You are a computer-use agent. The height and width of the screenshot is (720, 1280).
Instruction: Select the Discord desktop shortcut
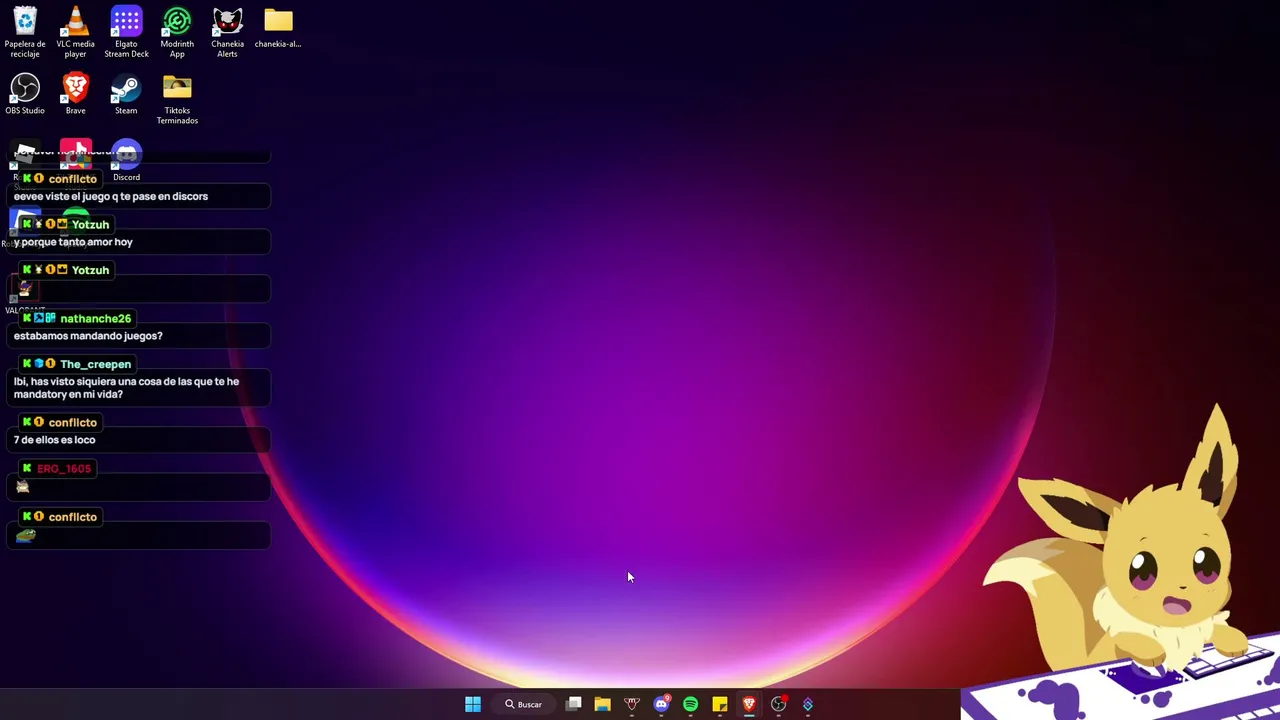(x=126, y=162)
